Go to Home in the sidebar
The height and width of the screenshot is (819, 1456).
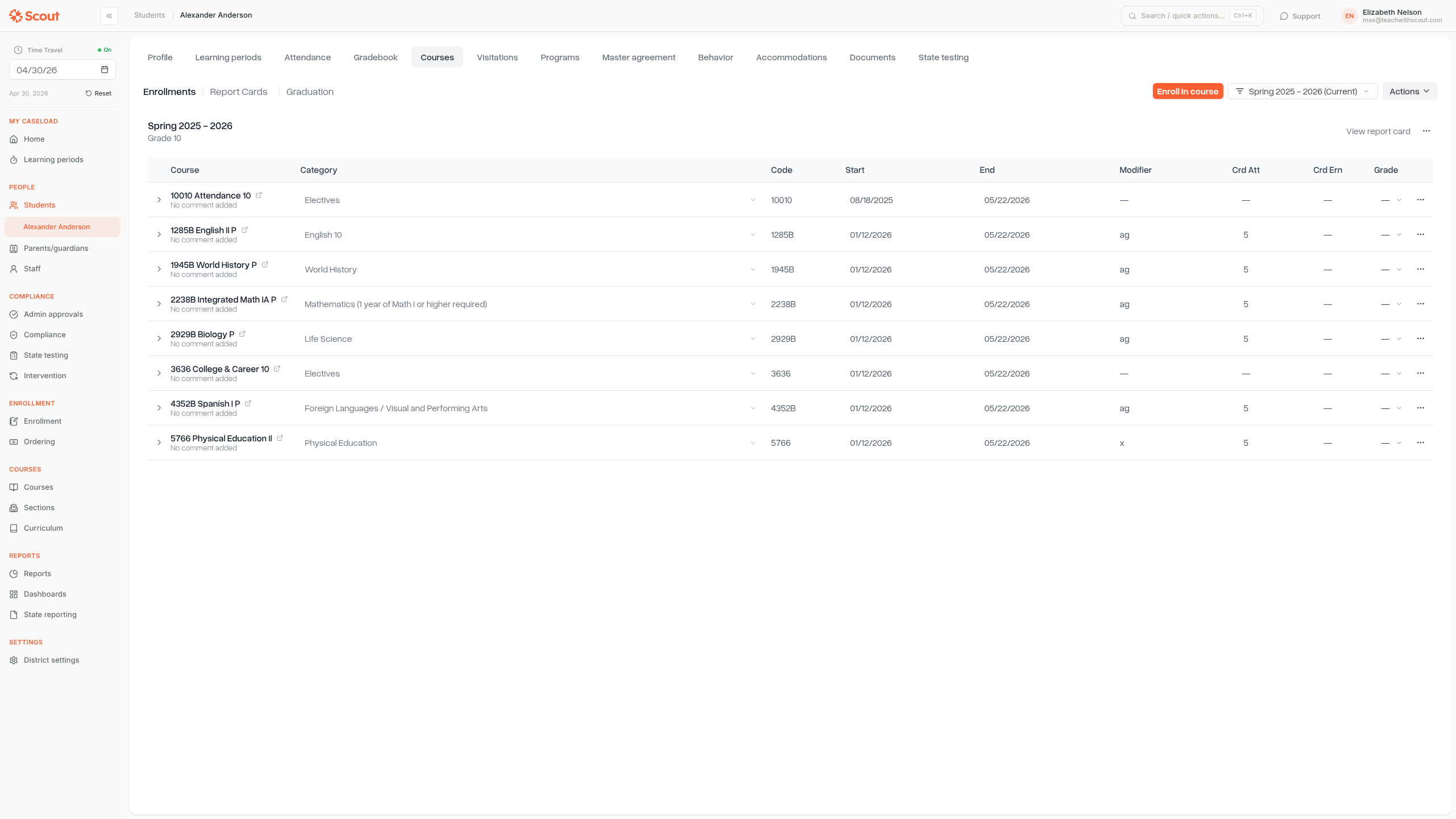pos(34,139)
